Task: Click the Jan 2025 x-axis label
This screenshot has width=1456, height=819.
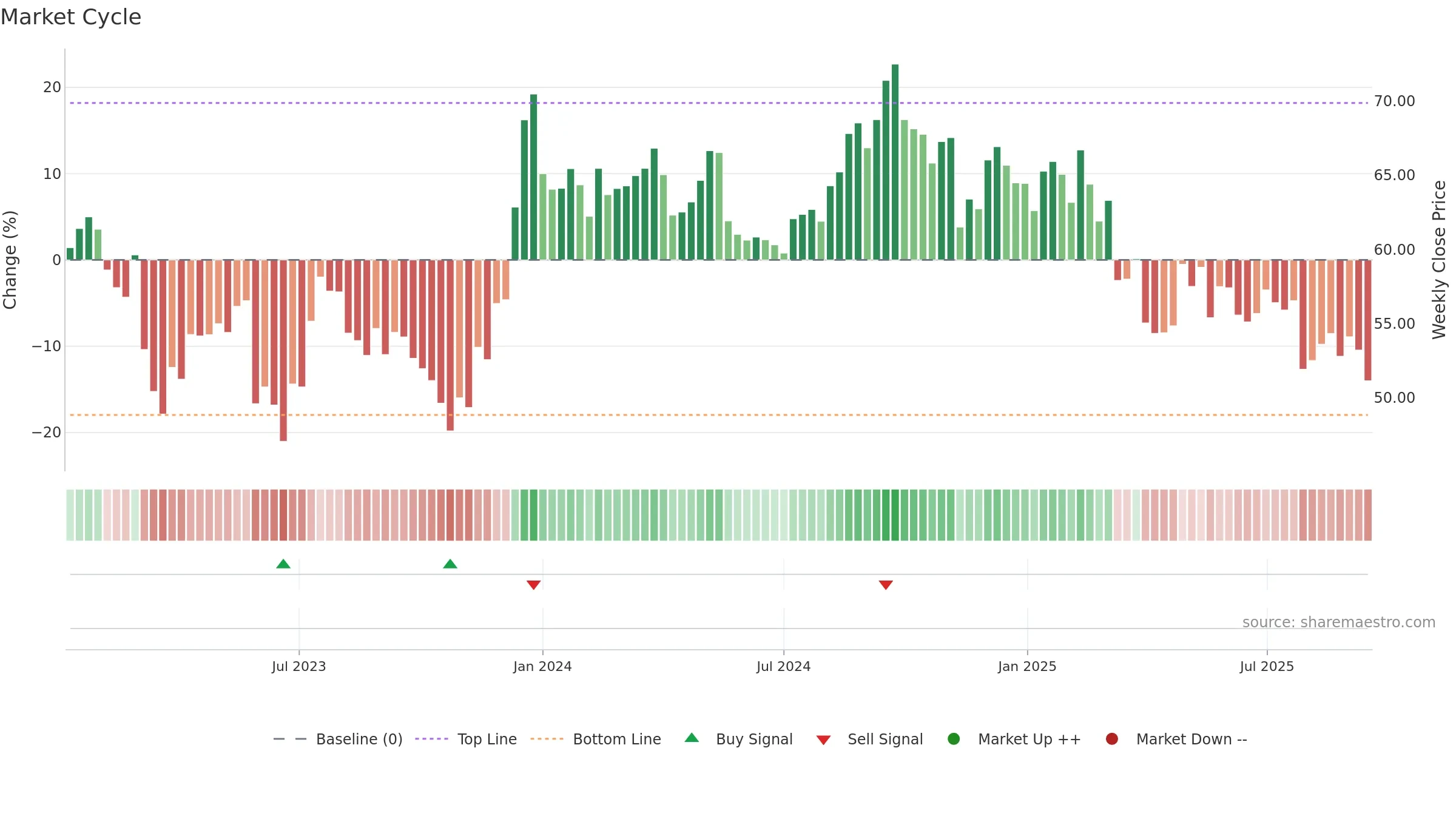Action: coord(1027,667)
